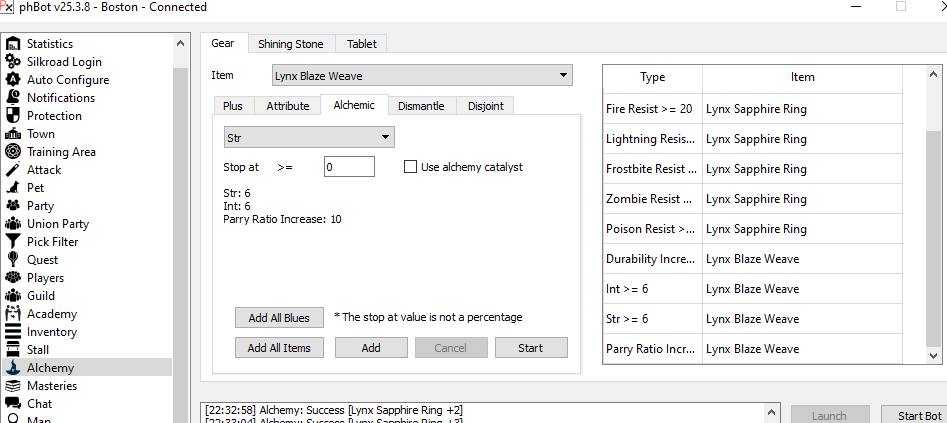
Task: Open the Attribute tab
Action: coord(287,106)
